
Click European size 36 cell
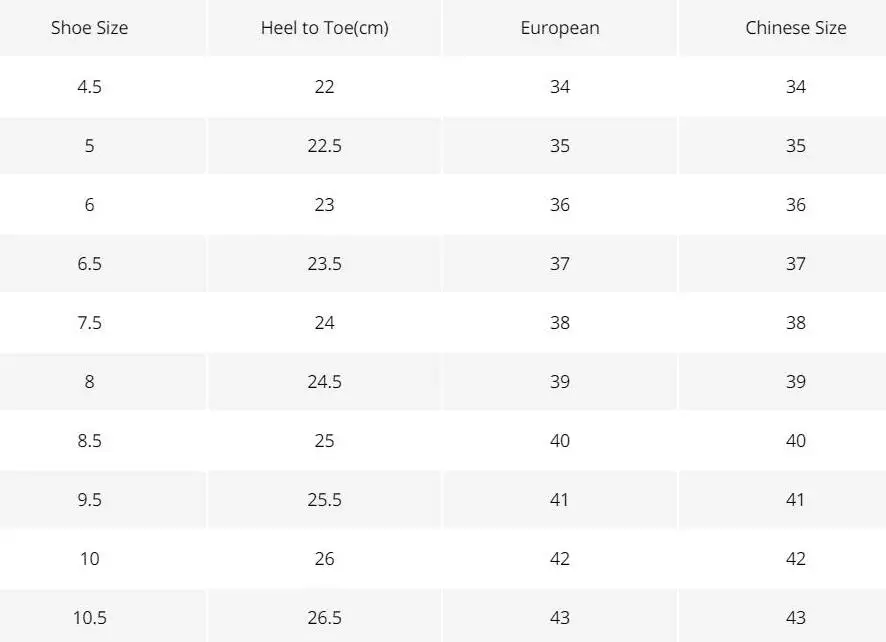pos(560,205)
